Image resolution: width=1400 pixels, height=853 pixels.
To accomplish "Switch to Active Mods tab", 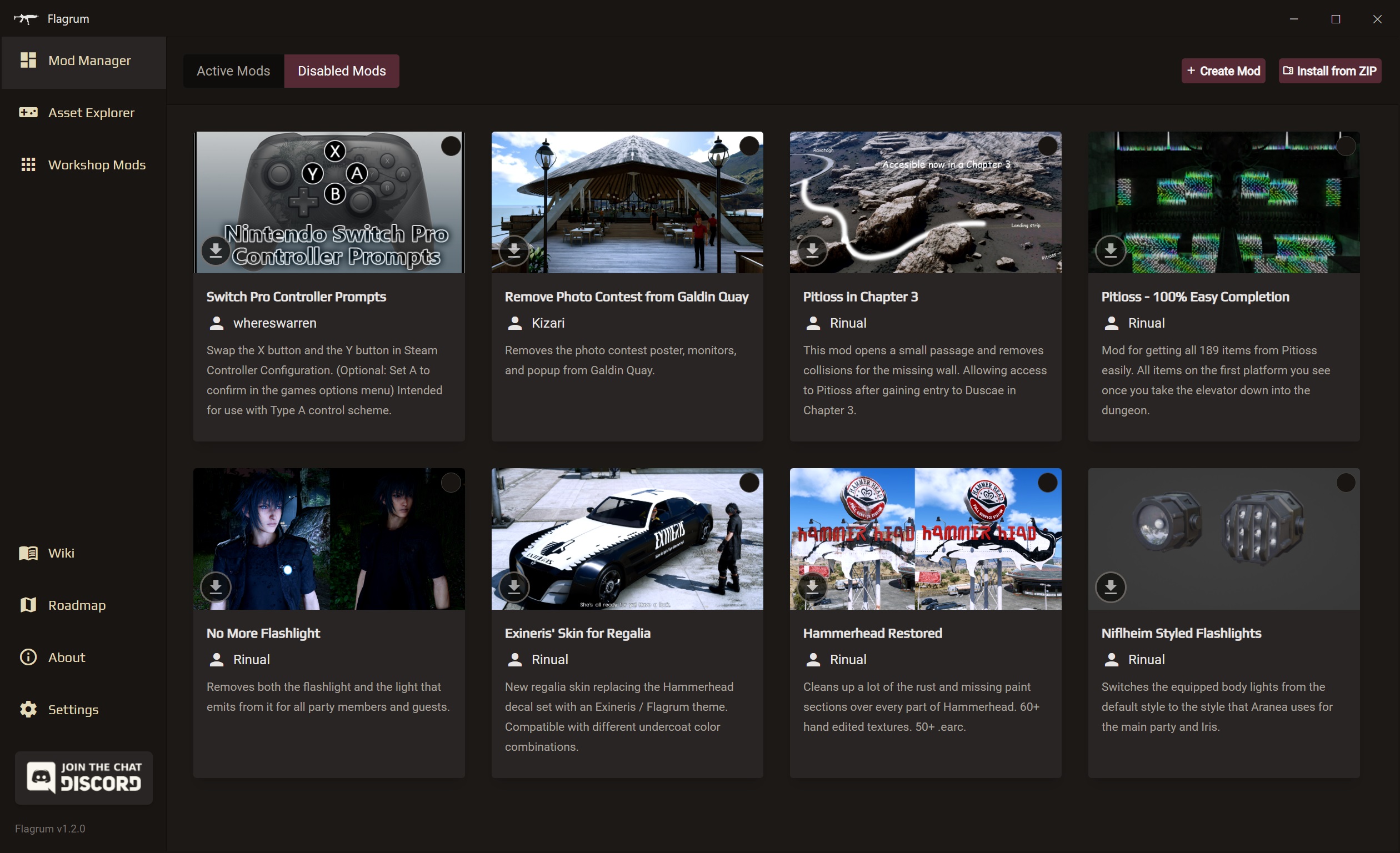I will click(x=233, y=71).
